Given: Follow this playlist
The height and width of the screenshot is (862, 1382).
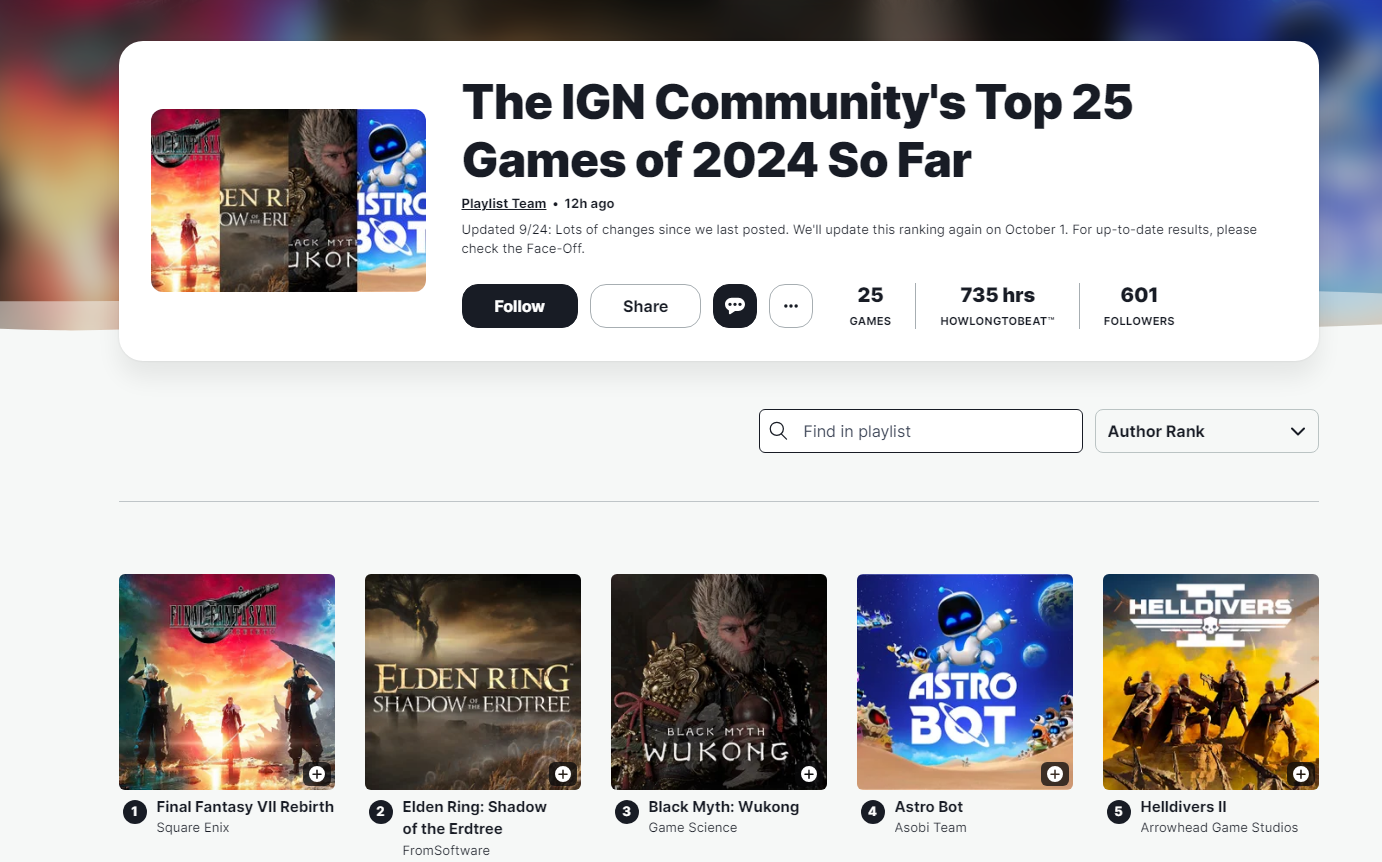Looking at the screenshot, I should (519, 306).
